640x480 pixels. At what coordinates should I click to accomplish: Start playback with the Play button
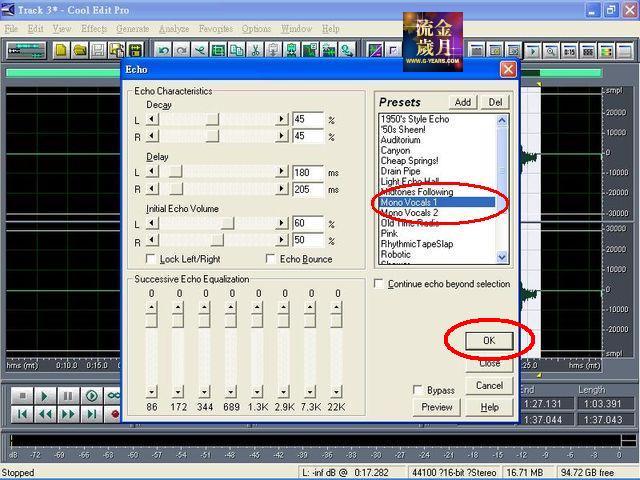pyautogui.click(x=44, y=396)
